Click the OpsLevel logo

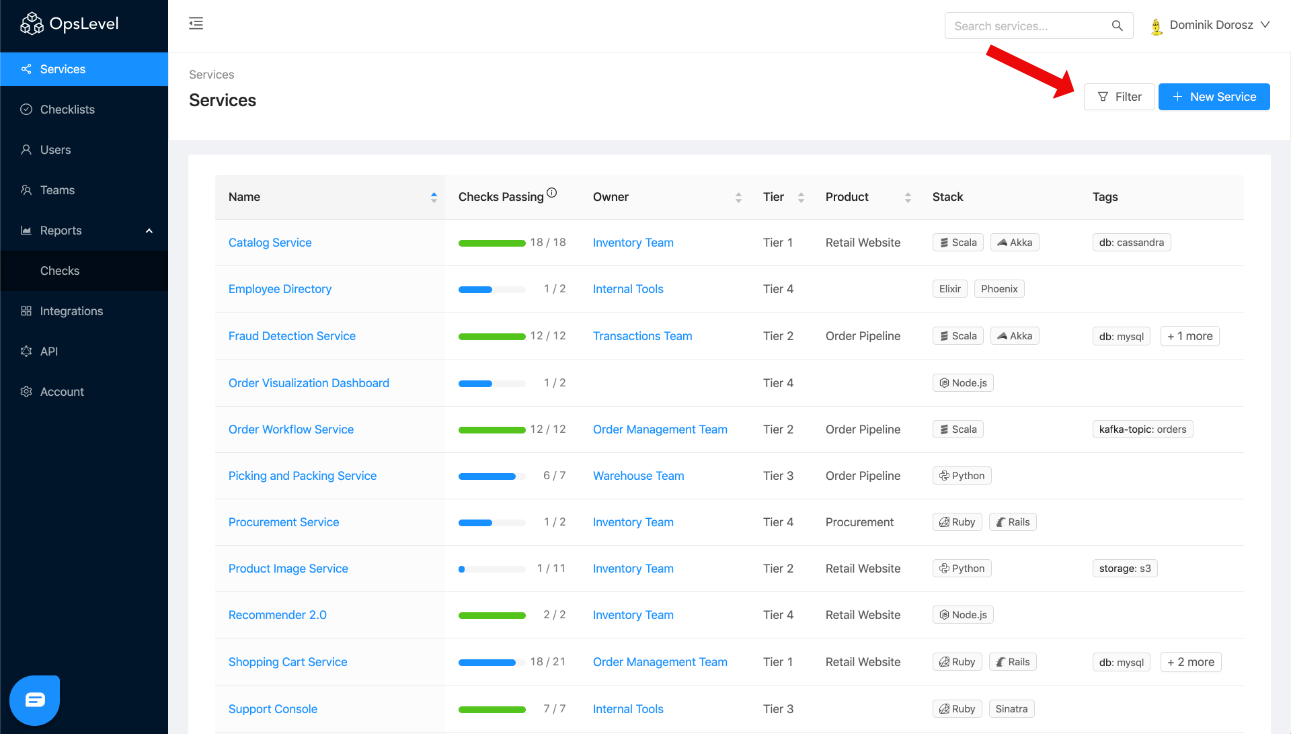point(69,23)
